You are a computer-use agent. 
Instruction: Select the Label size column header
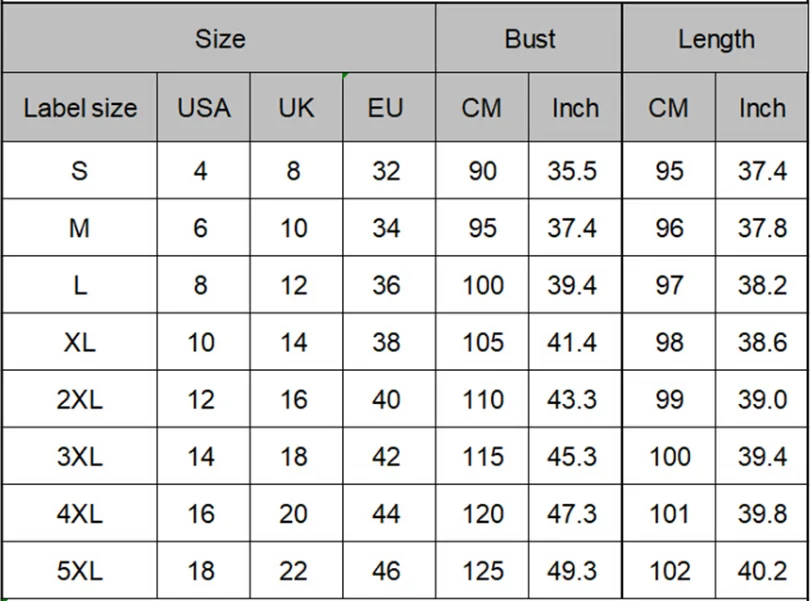pos(80,108)
